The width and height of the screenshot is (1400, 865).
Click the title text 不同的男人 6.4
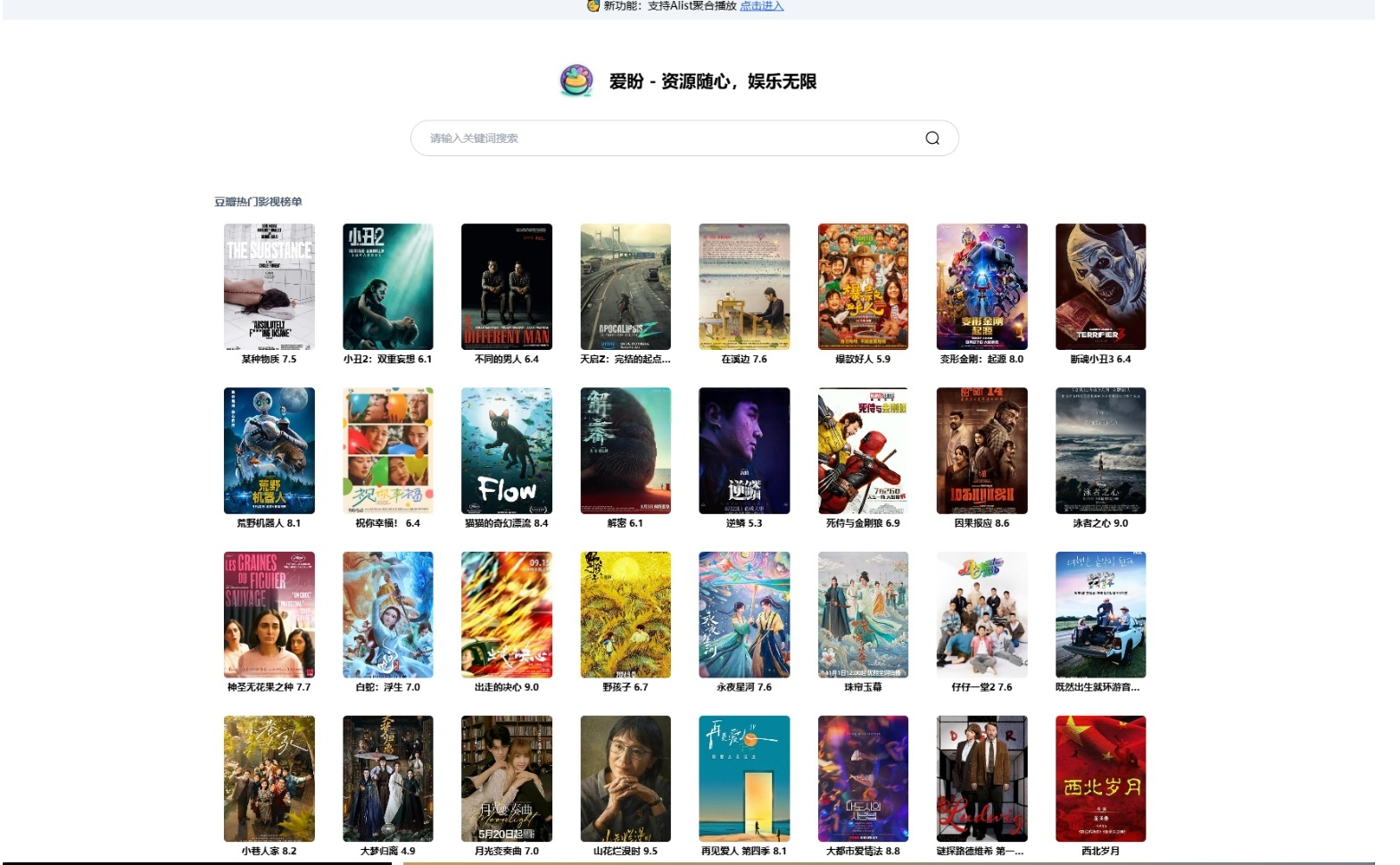(507, 359)
